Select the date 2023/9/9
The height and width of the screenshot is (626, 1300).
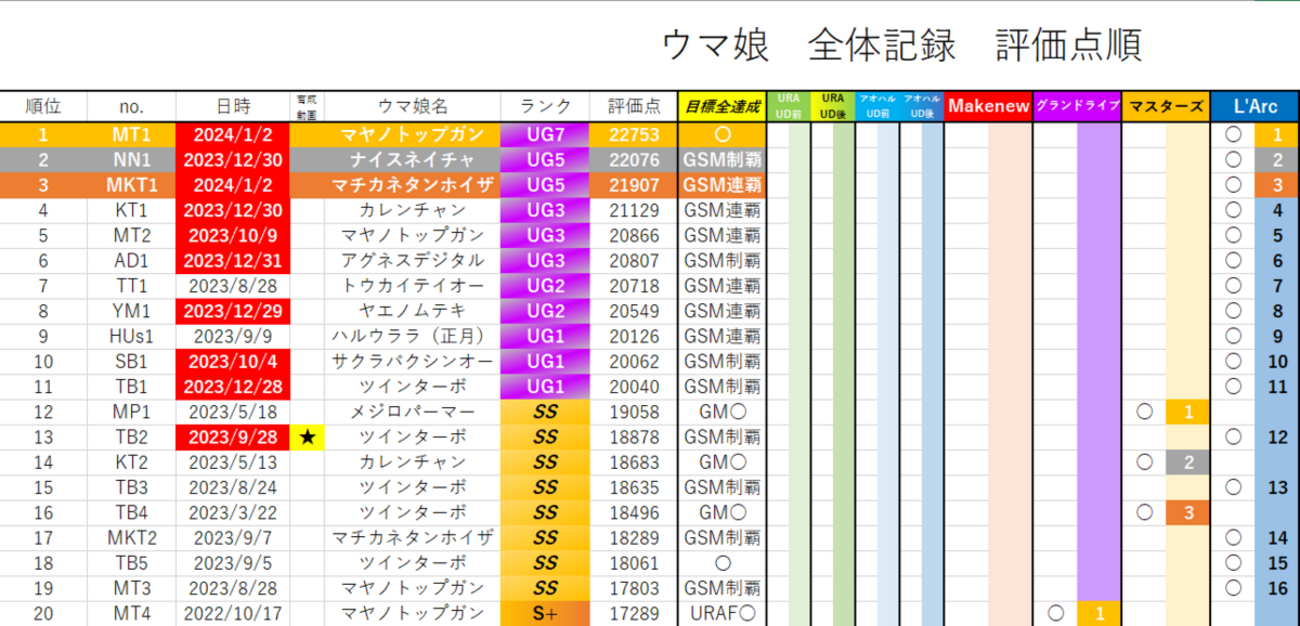pos(233,336)
